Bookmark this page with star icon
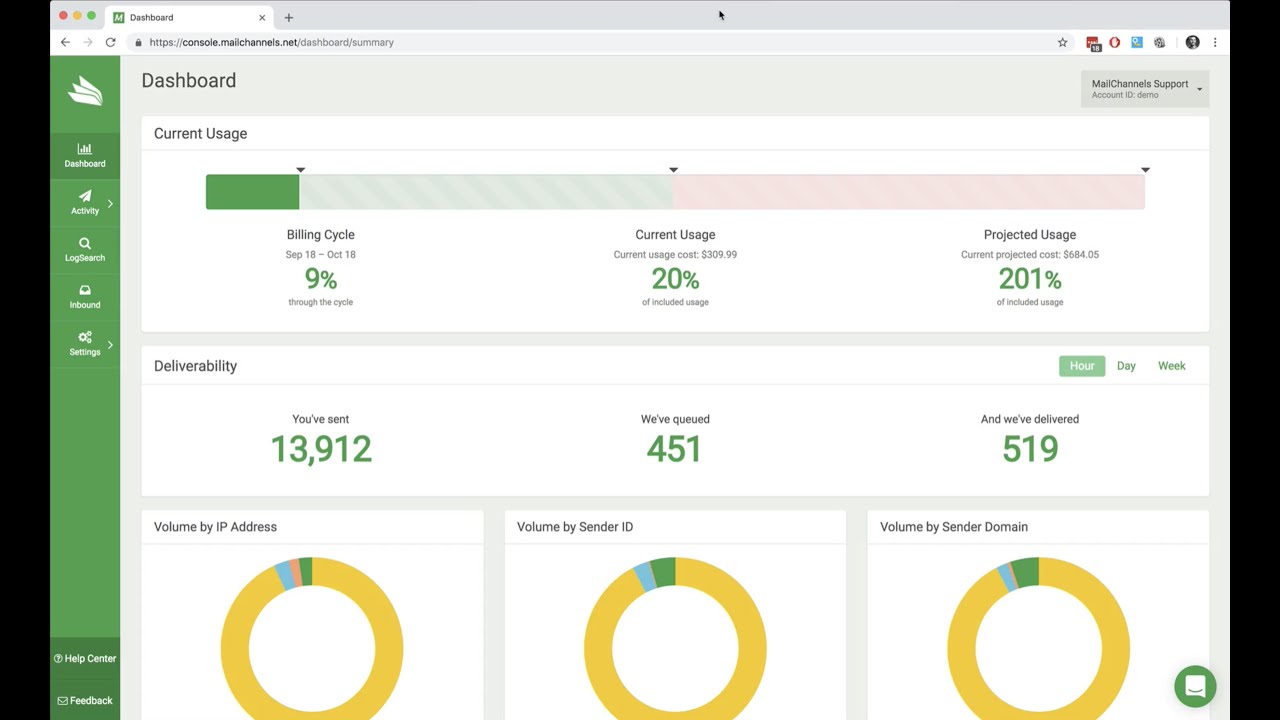1280x720 pixels. click(1062, 42)
